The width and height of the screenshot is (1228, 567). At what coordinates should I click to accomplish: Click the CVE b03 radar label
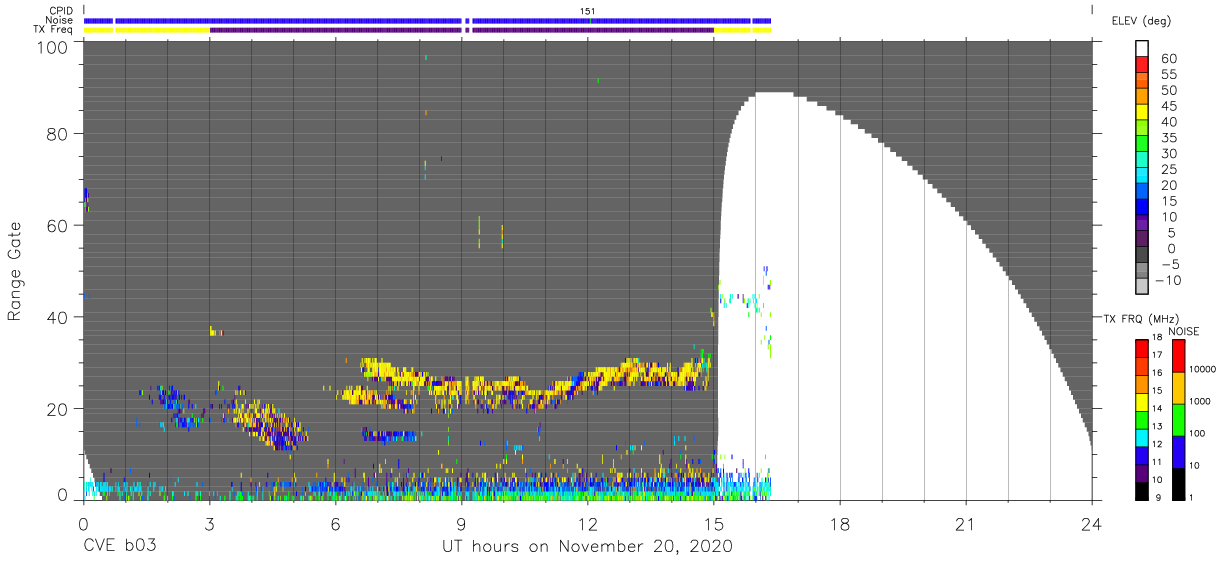coord(121,546)
